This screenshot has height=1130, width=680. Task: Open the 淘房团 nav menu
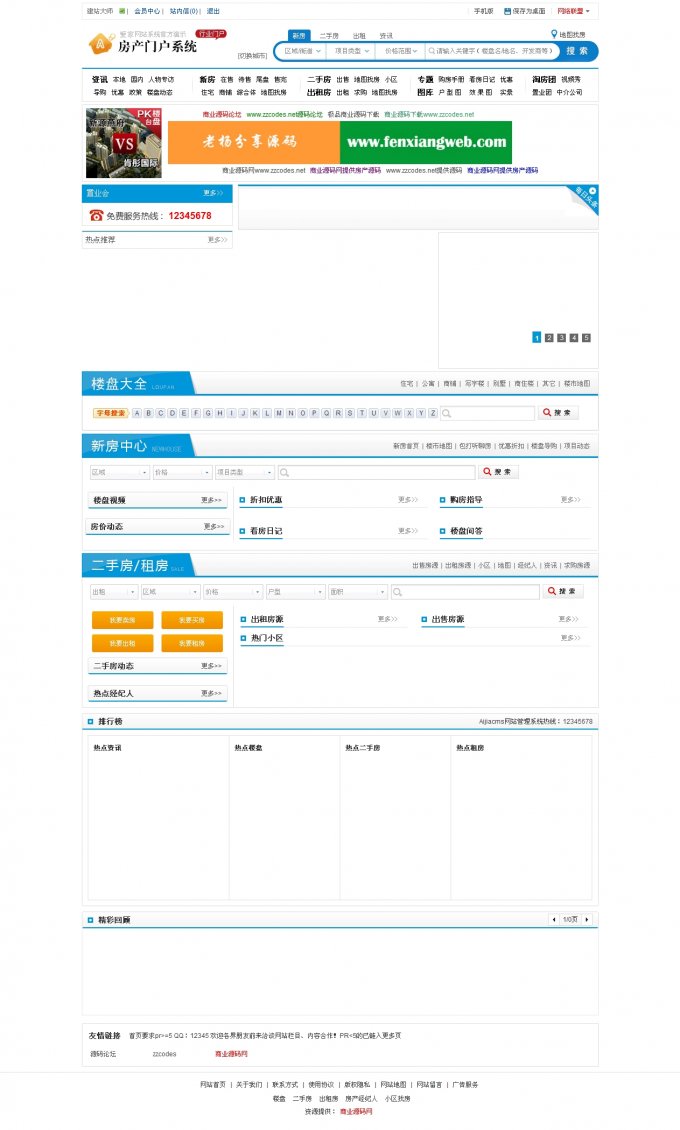(x=544, y=79)
